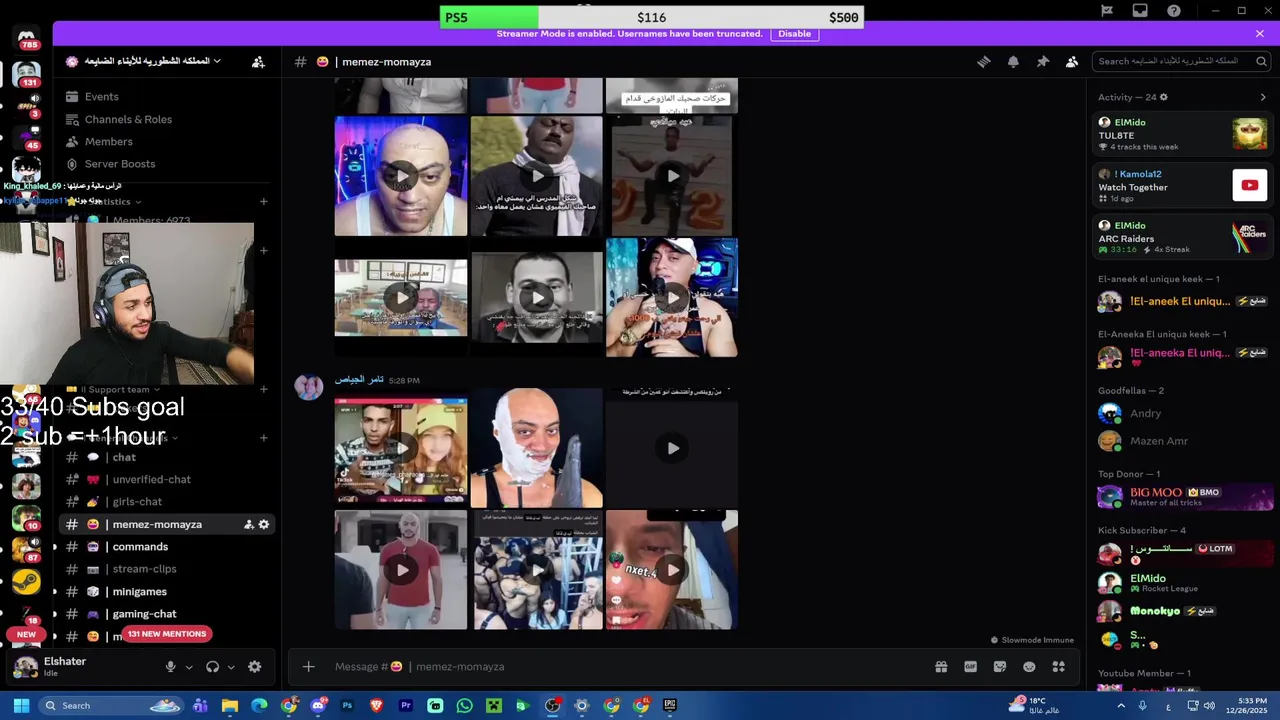Click the Windows taskbar Search box
This screenshot has height=720, width=1280.
(x=110, y=706)
